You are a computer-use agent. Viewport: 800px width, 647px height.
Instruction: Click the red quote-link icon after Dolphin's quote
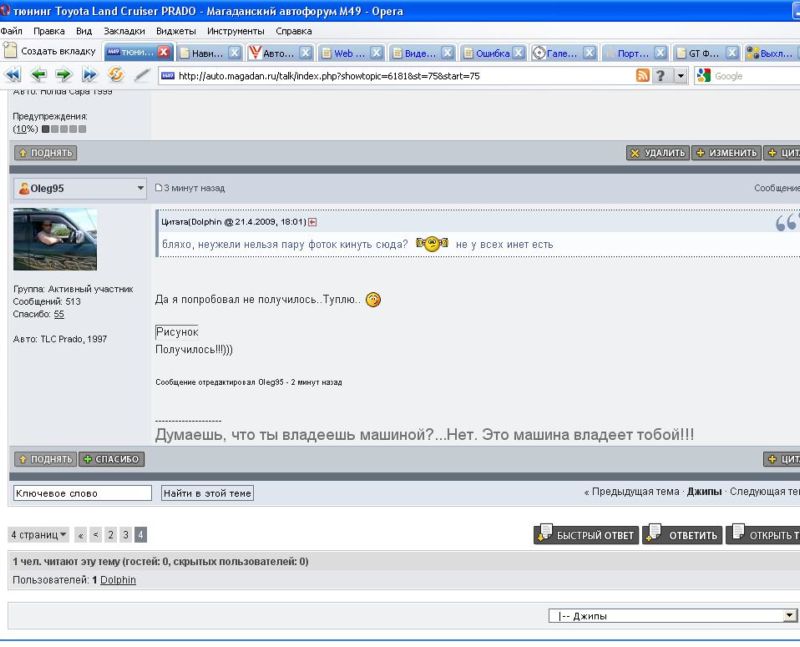[312, 221]
